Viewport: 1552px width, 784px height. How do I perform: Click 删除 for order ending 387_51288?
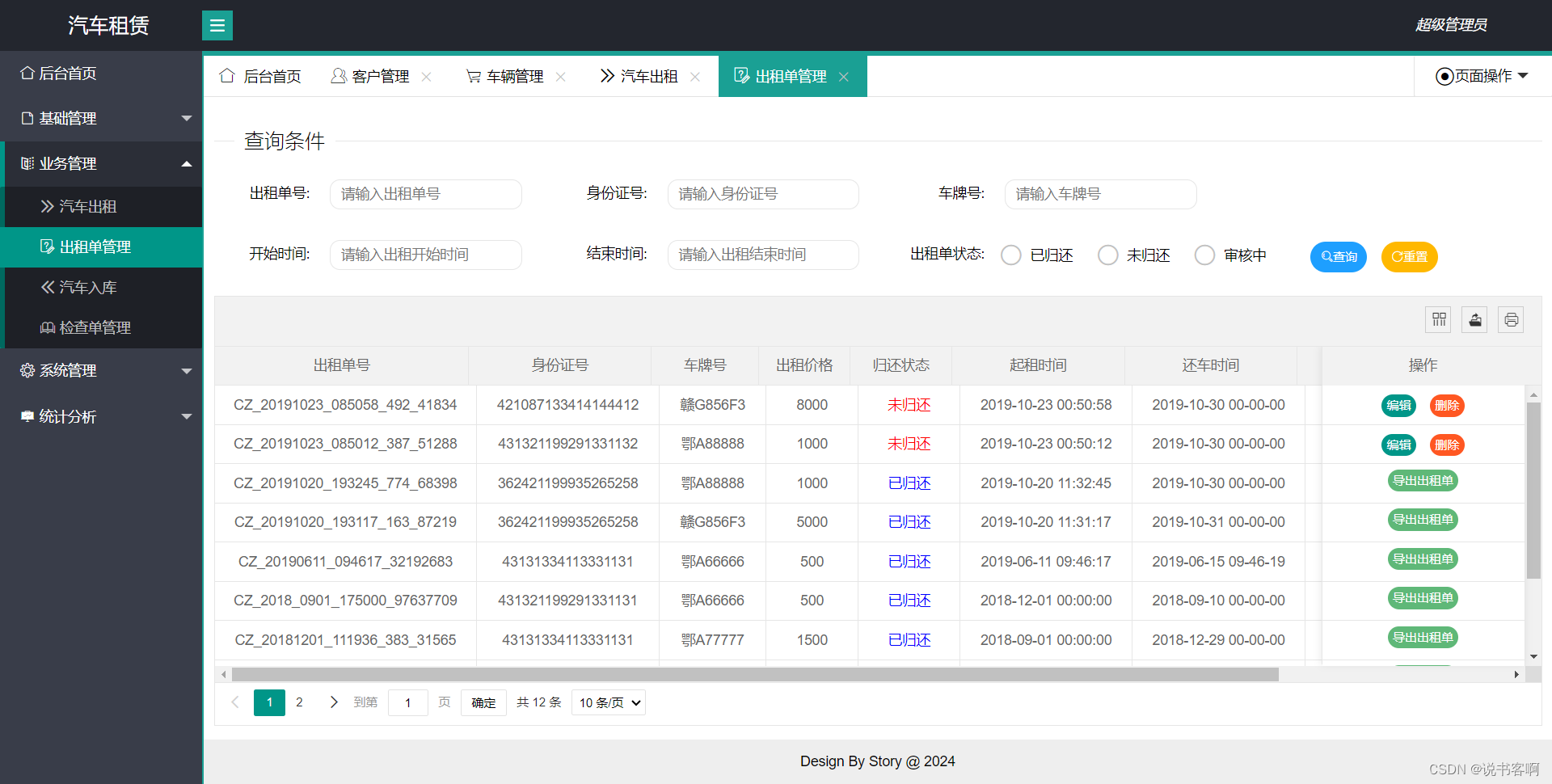point(1447,445)
